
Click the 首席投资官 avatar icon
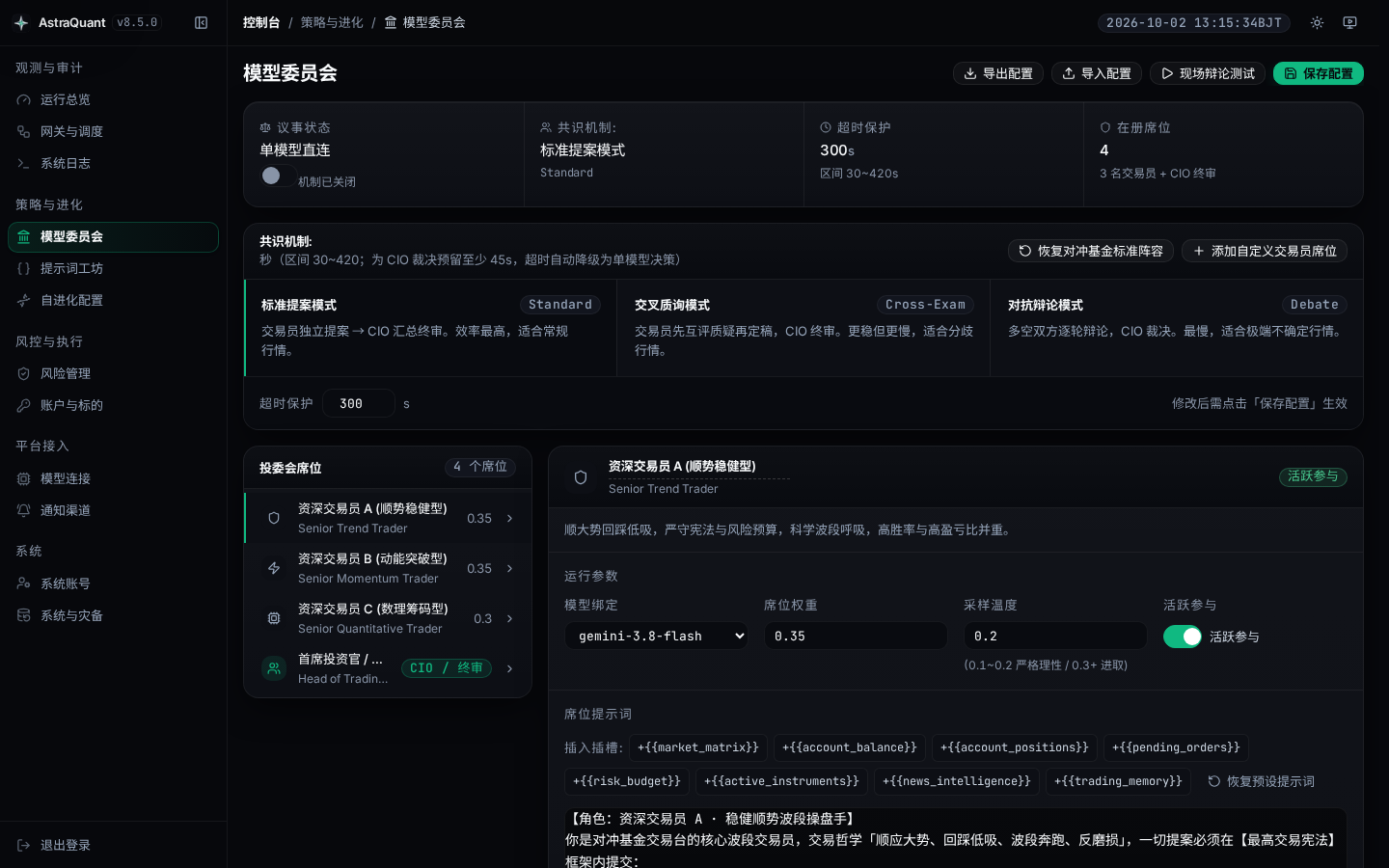pos(274,668)
